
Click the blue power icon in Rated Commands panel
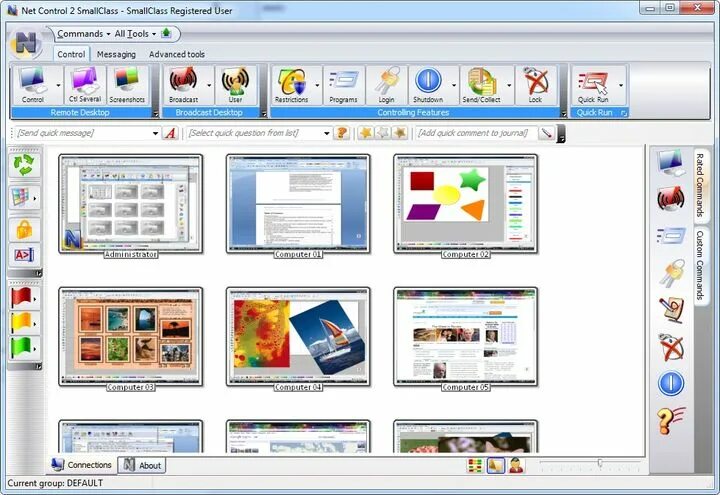[671, 383]
